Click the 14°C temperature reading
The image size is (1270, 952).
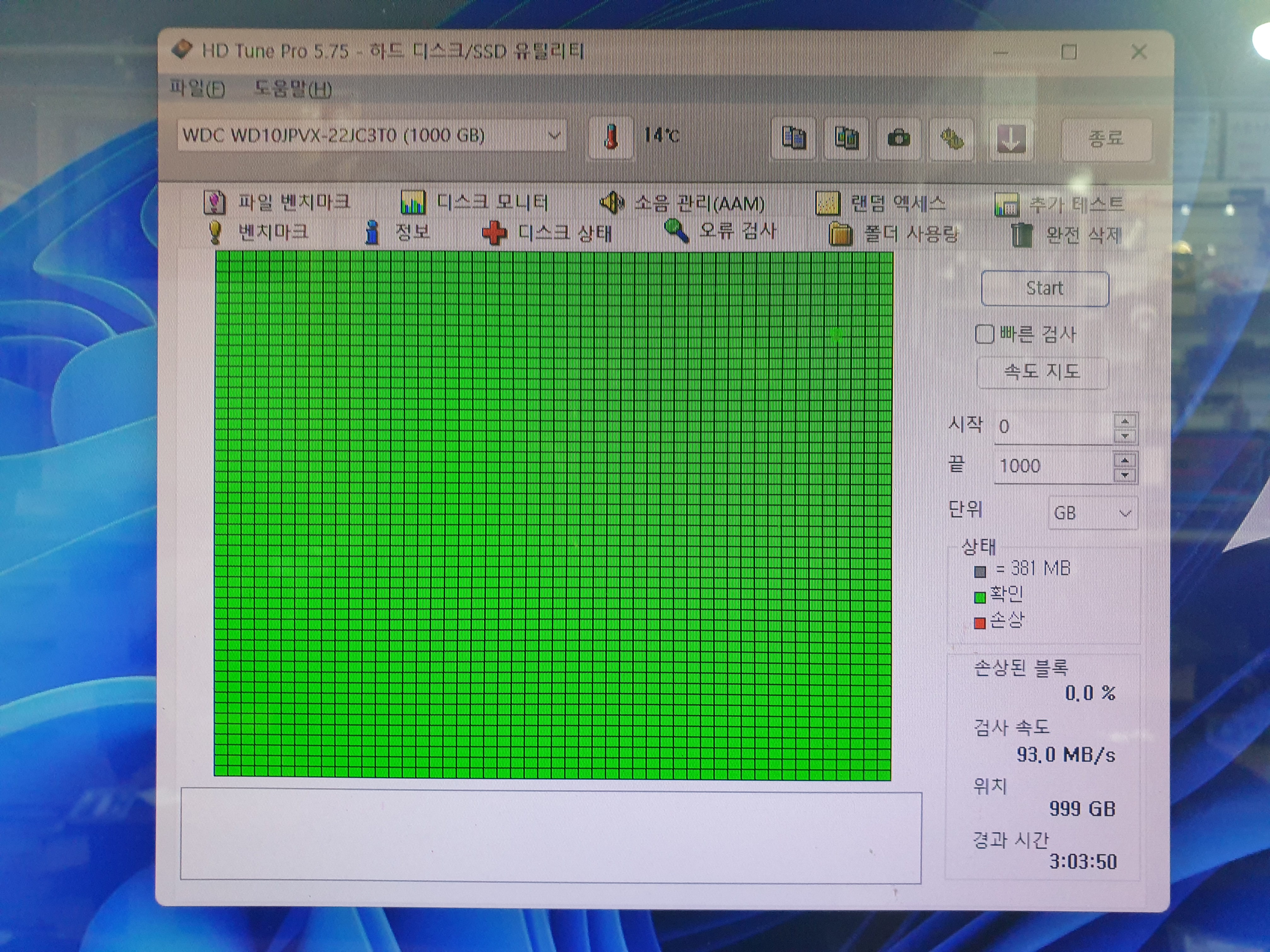pyautogui.click(x=661, y=135)
